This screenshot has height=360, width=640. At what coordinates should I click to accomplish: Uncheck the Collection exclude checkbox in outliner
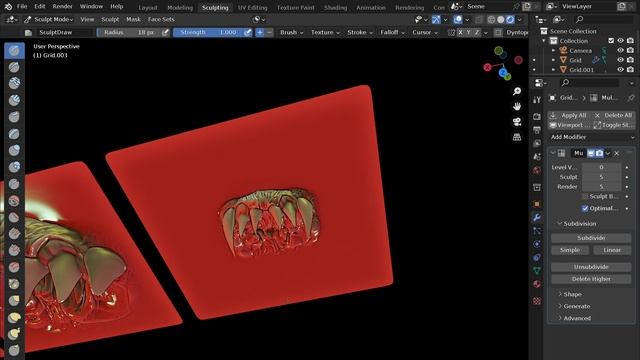(611, 40)
